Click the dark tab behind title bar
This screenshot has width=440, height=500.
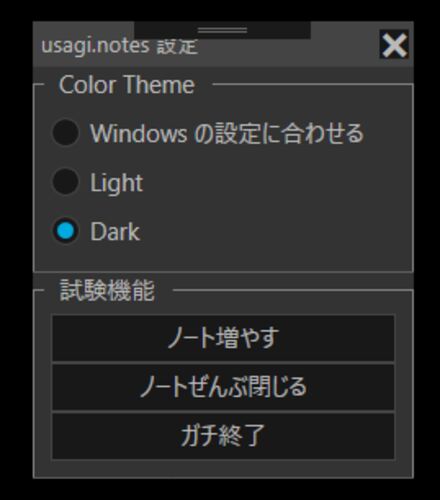point(222,30)
